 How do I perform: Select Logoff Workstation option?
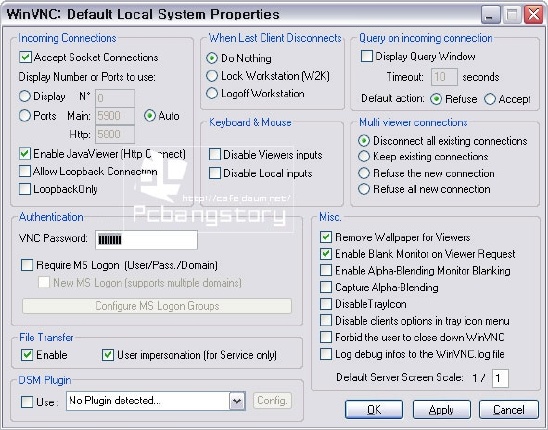[212, 93]
